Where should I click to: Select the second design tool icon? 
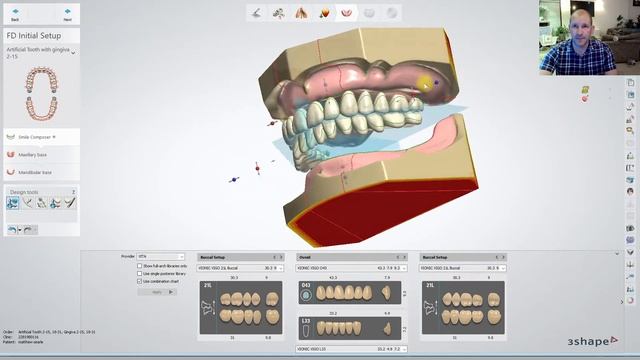click(x=27, y=203)
